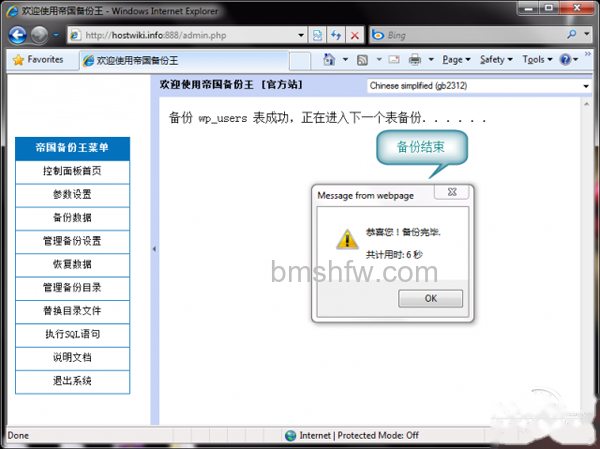600x449 pixels.
Task: Close the Message from webpage dialog
Action: tap(452, 192)
